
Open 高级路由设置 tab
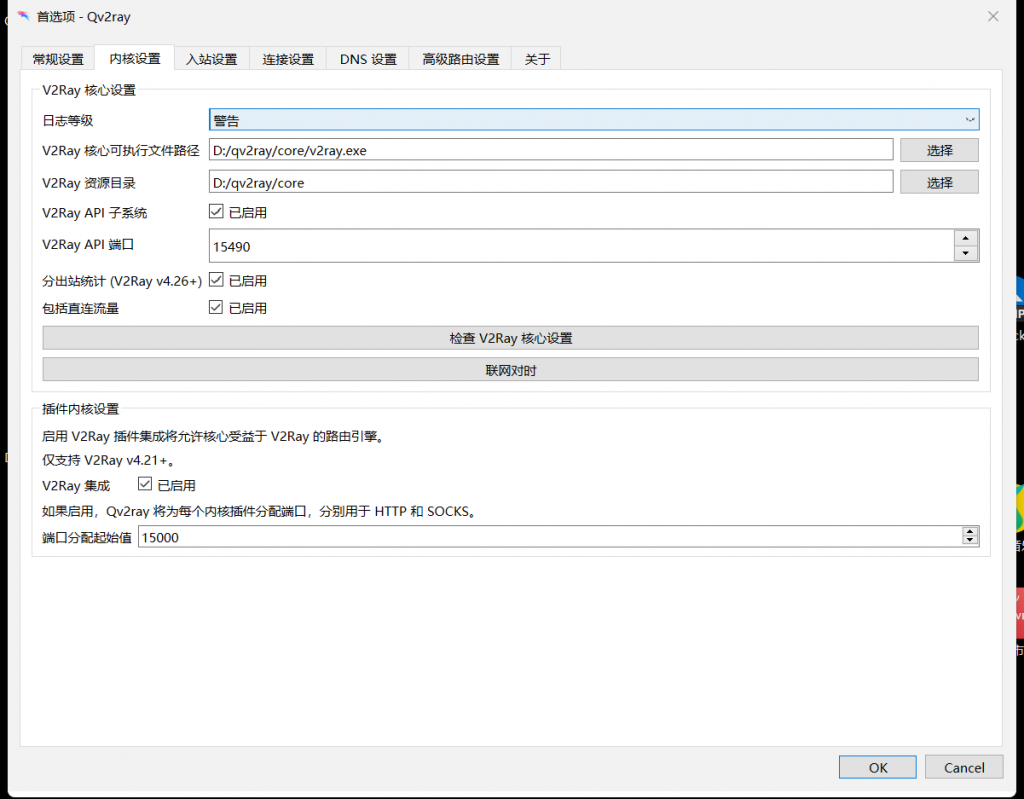coord(460,59)
